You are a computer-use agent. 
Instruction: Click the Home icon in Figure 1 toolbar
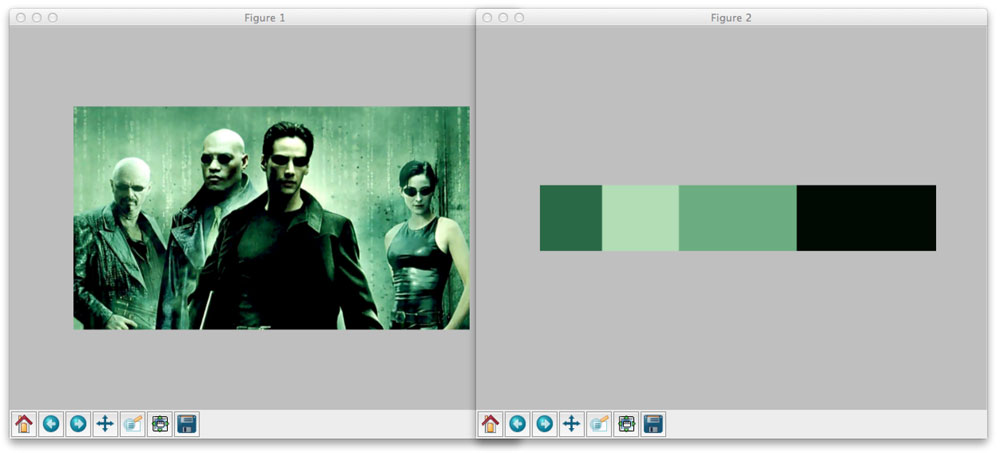(24, 424)
